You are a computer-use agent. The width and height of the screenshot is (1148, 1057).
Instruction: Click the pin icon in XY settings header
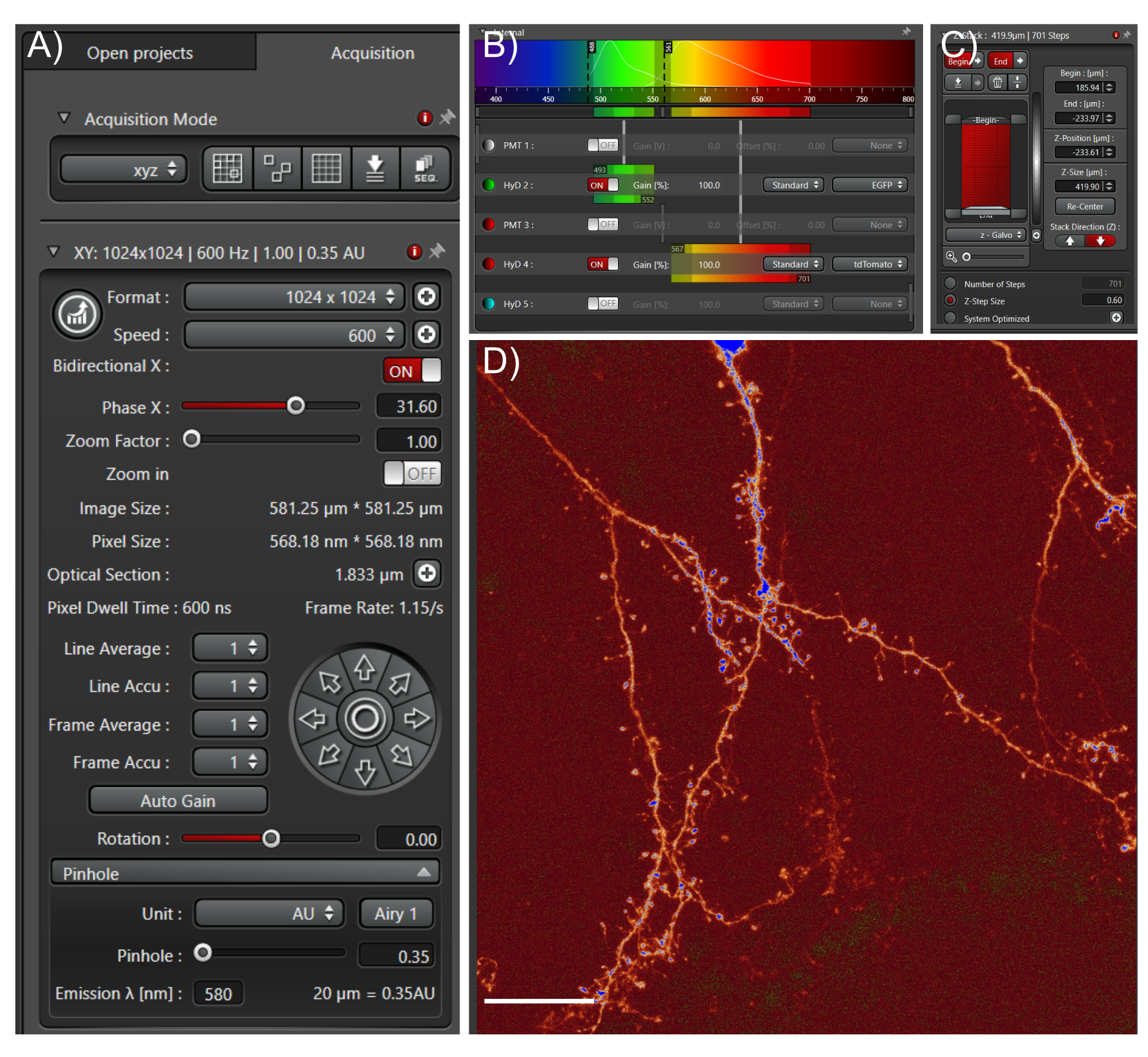438,251
